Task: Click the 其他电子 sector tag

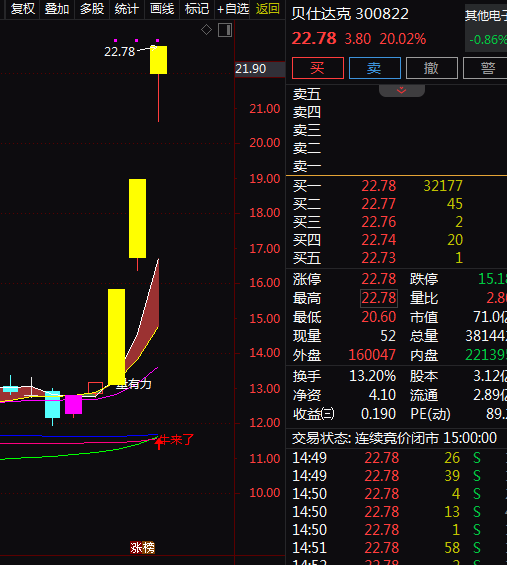Action: [486, 15]
